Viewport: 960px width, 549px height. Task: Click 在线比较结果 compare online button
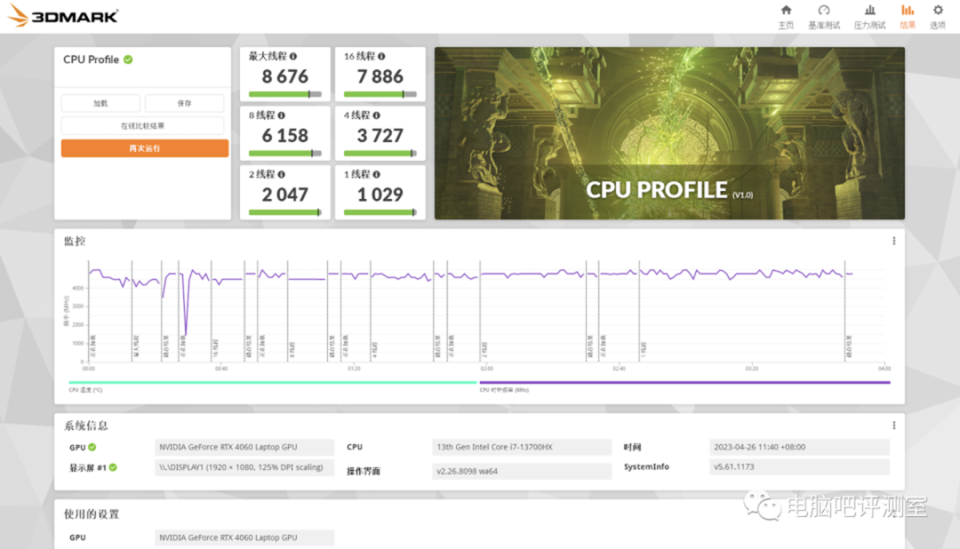(143, 126)
